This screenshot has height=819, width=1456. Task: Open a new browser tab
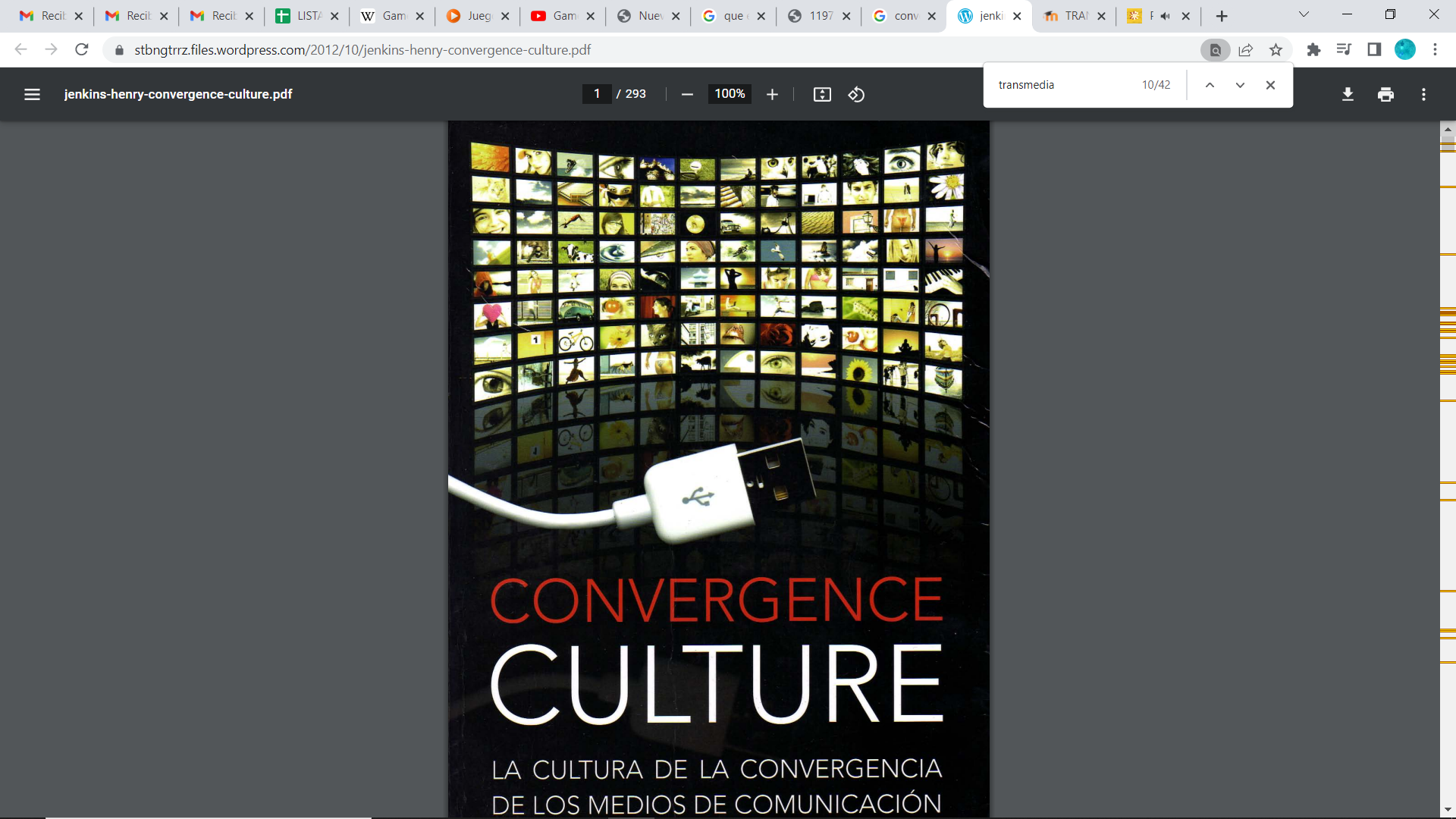(x=1222, y=16)
